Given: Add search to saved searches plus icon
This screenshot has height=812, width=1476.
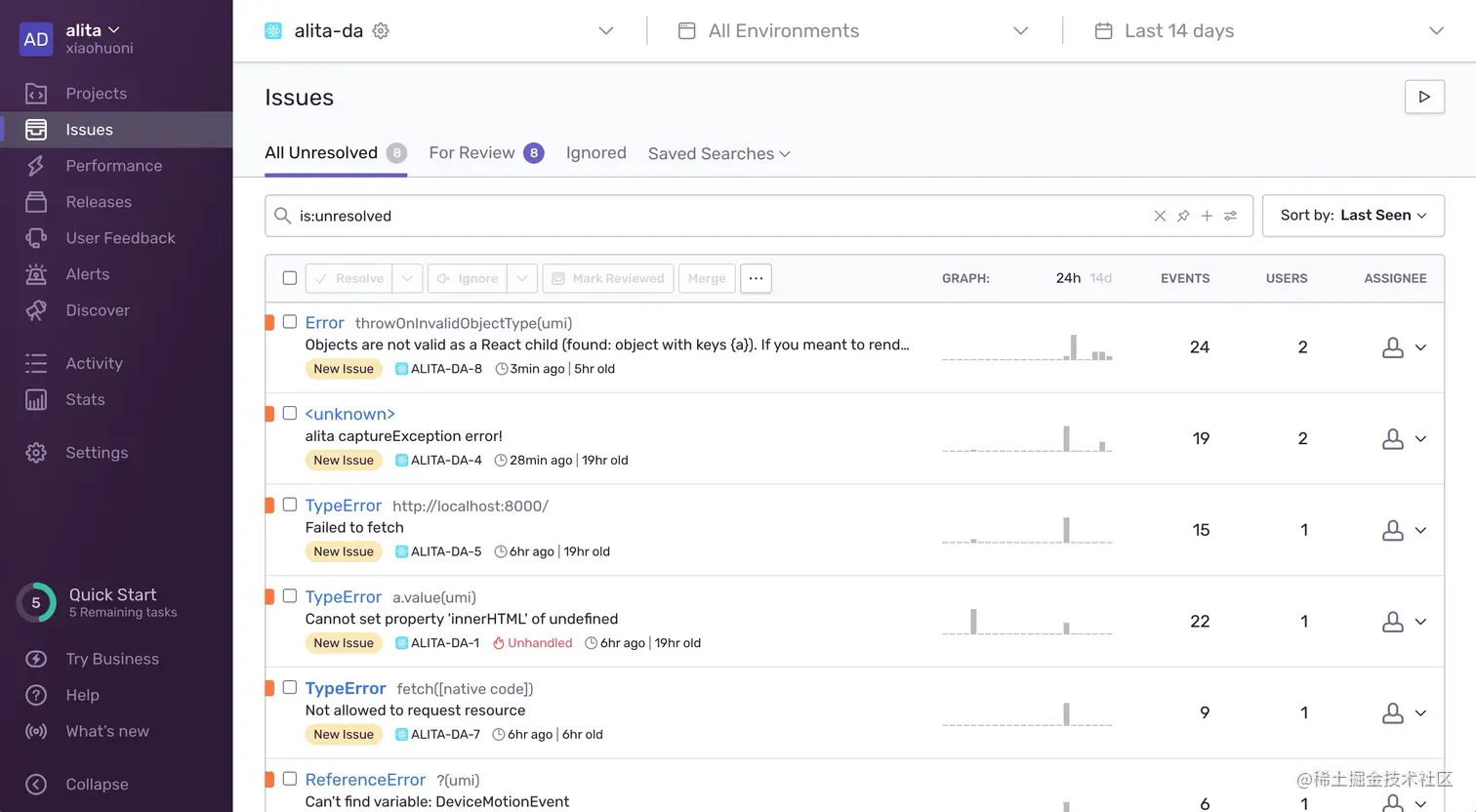Looking at the screenshot, I should tap(1207, 216).
